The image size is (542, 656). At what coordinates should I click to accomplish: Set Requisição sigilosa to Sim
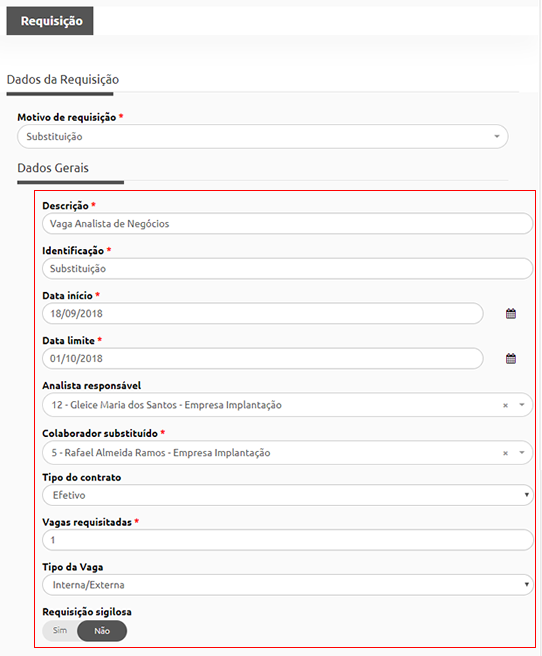(x=60, y=630)
